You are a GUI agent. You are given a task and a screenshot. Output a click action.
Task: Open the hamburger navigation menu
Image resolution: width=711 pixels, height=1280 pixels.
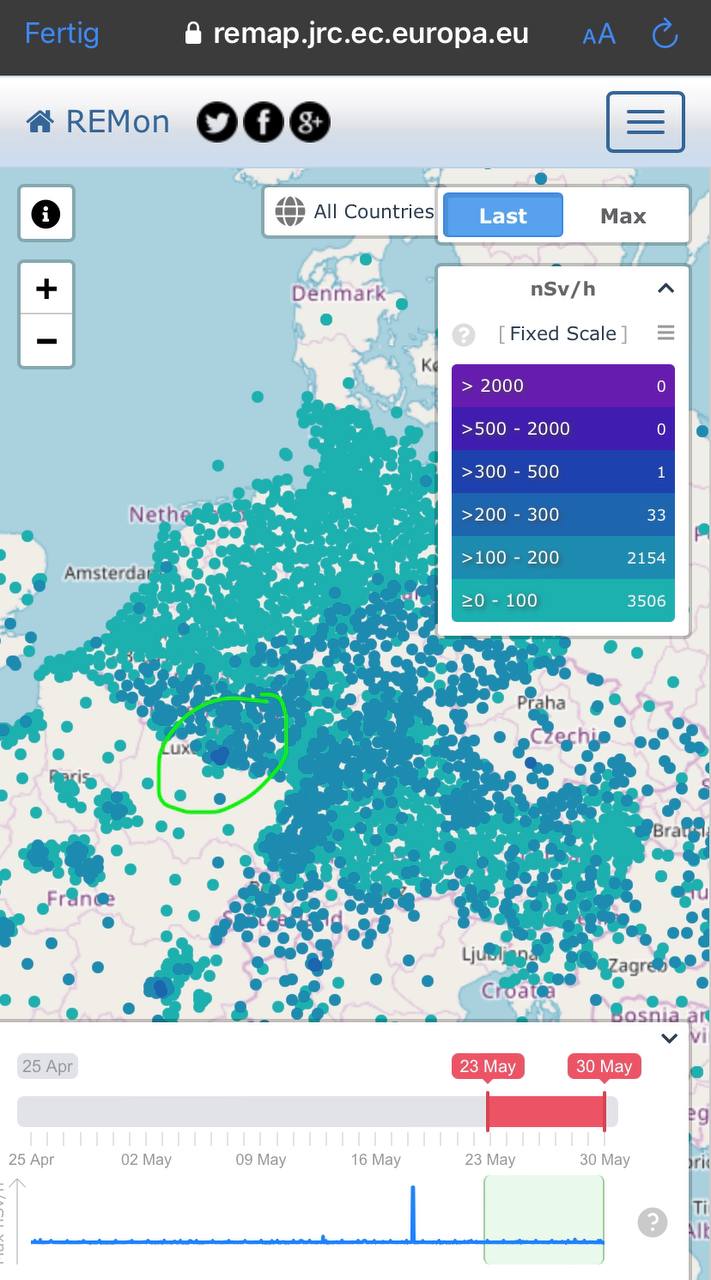(x=645, y=122)
